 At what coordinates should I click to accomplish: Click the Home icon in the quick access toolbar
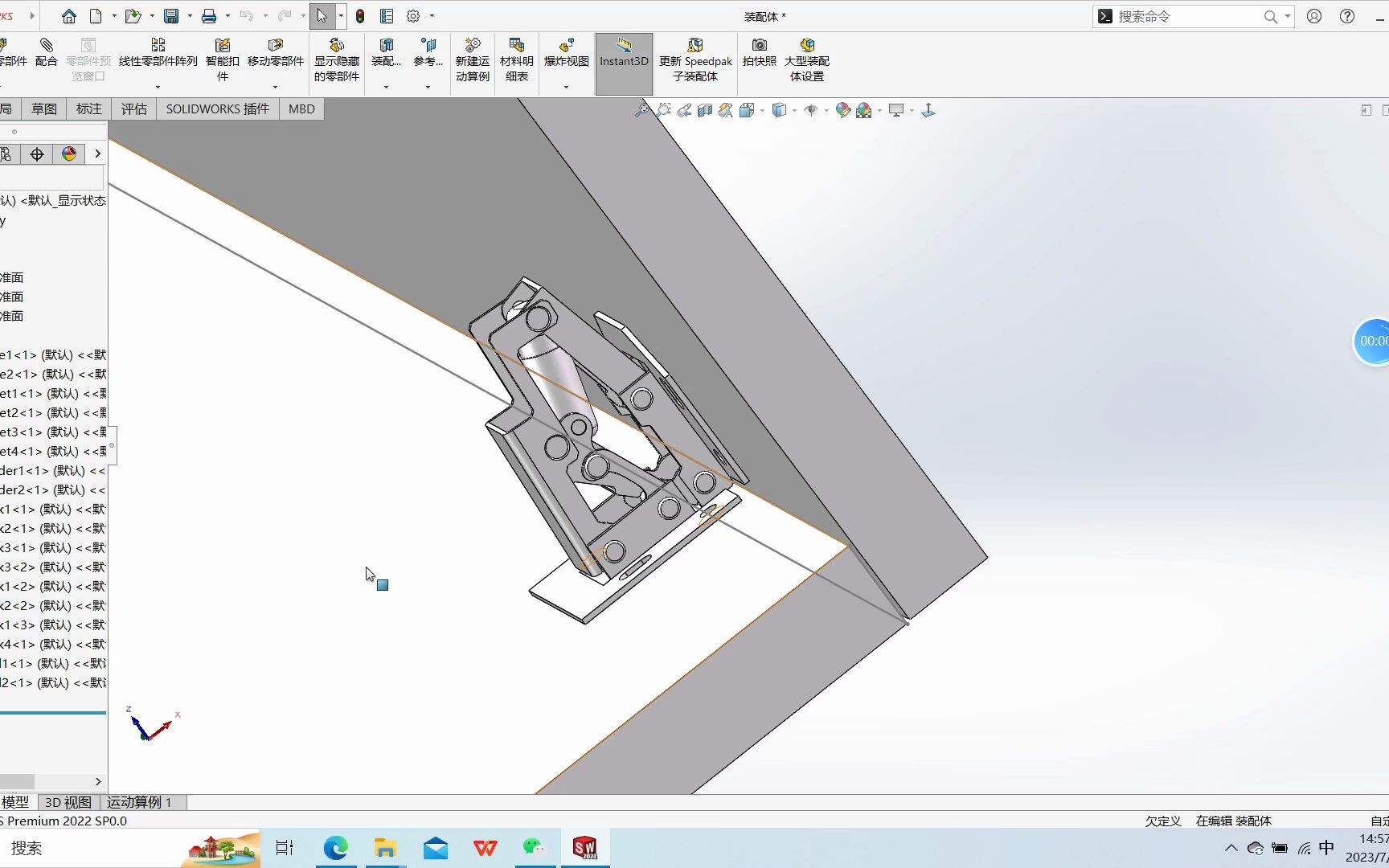pos(69,16)
